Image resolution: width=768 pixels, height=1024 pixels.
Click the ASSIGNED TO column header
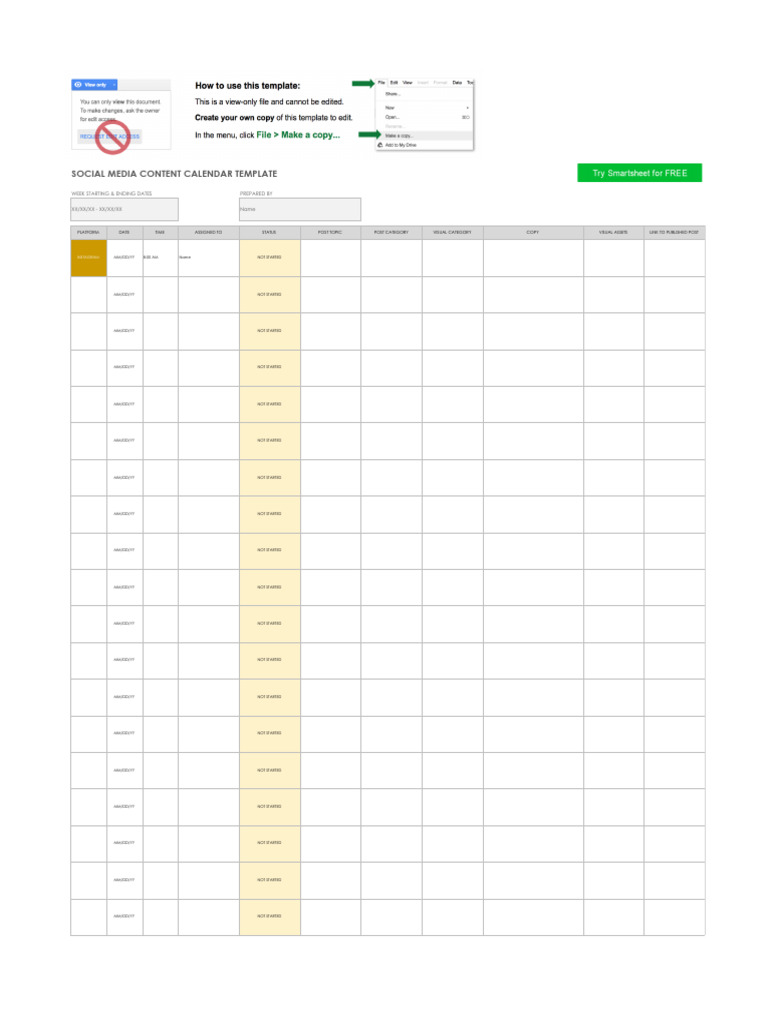tap(208, 232)
